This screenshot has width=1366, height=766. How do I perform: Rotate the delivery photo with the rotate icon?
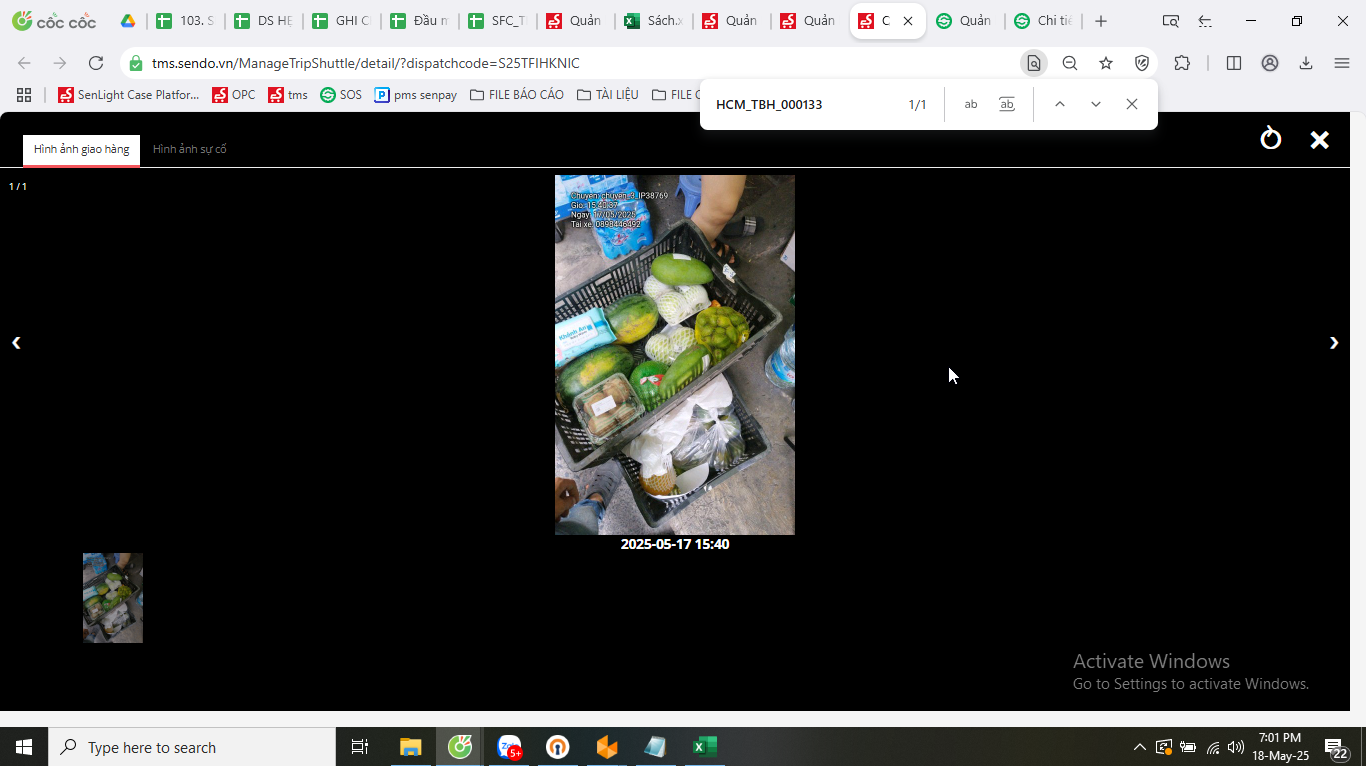coord(1270,138)
